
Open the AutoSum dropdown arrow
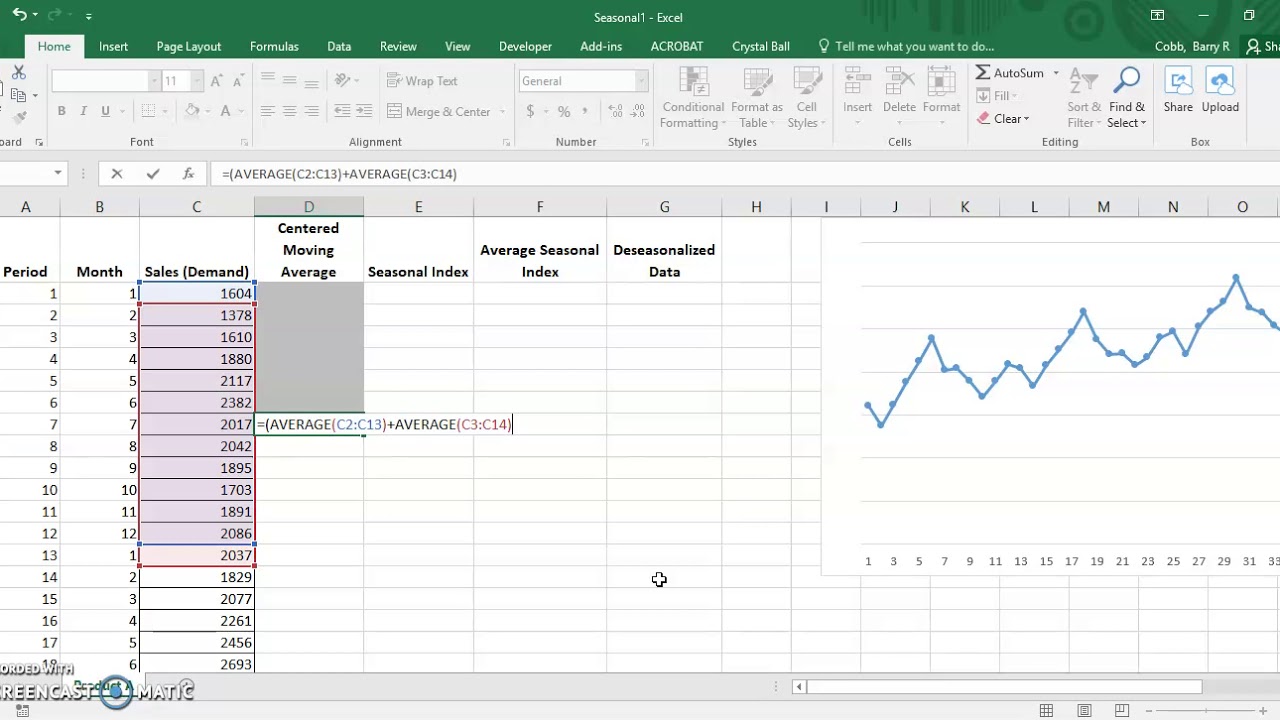pyautogui.click(x=1055, y=73)
